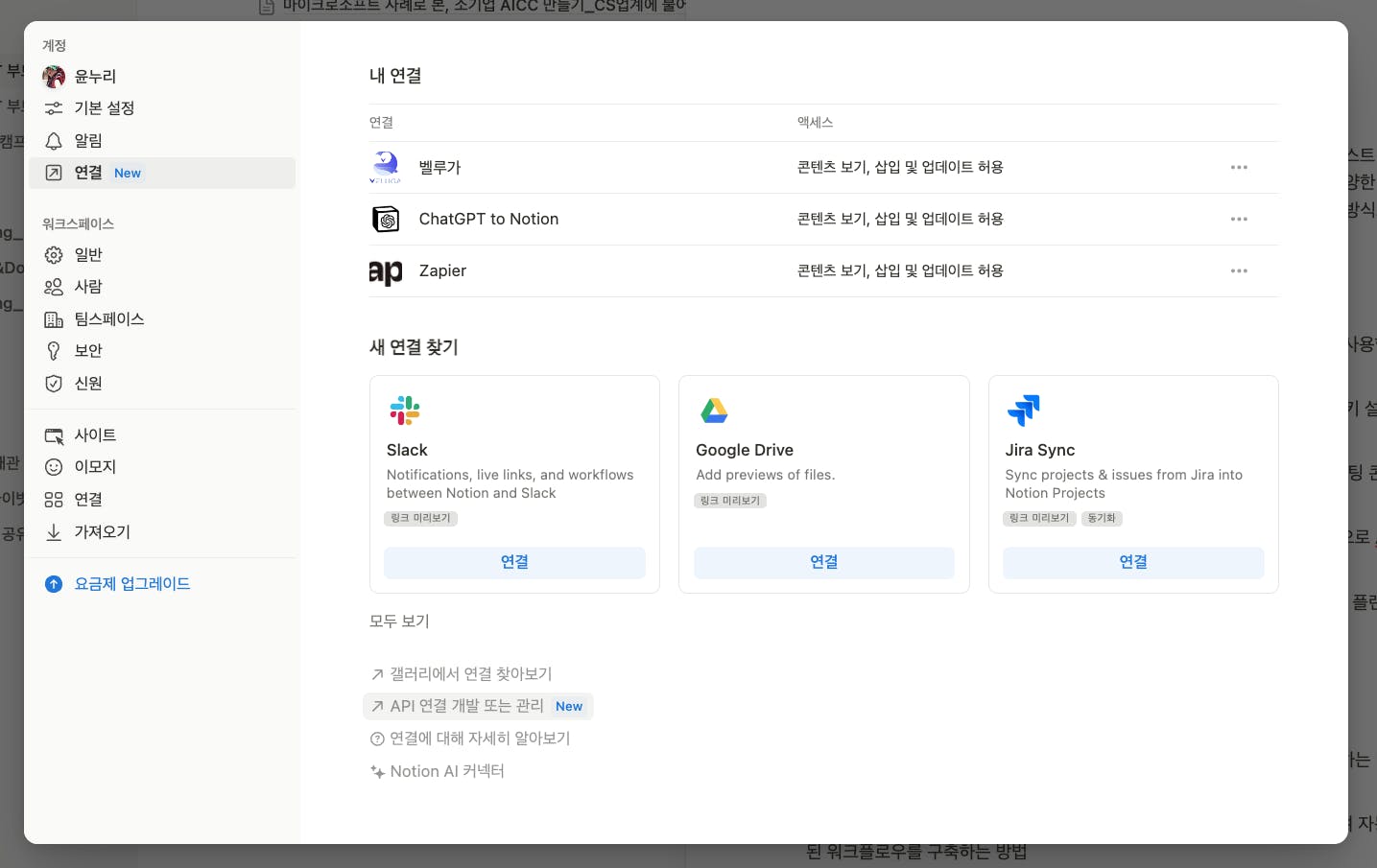This screenshot has width=1377, height=868.
Task: Go to 알림 settings
Action: point(161,141)
